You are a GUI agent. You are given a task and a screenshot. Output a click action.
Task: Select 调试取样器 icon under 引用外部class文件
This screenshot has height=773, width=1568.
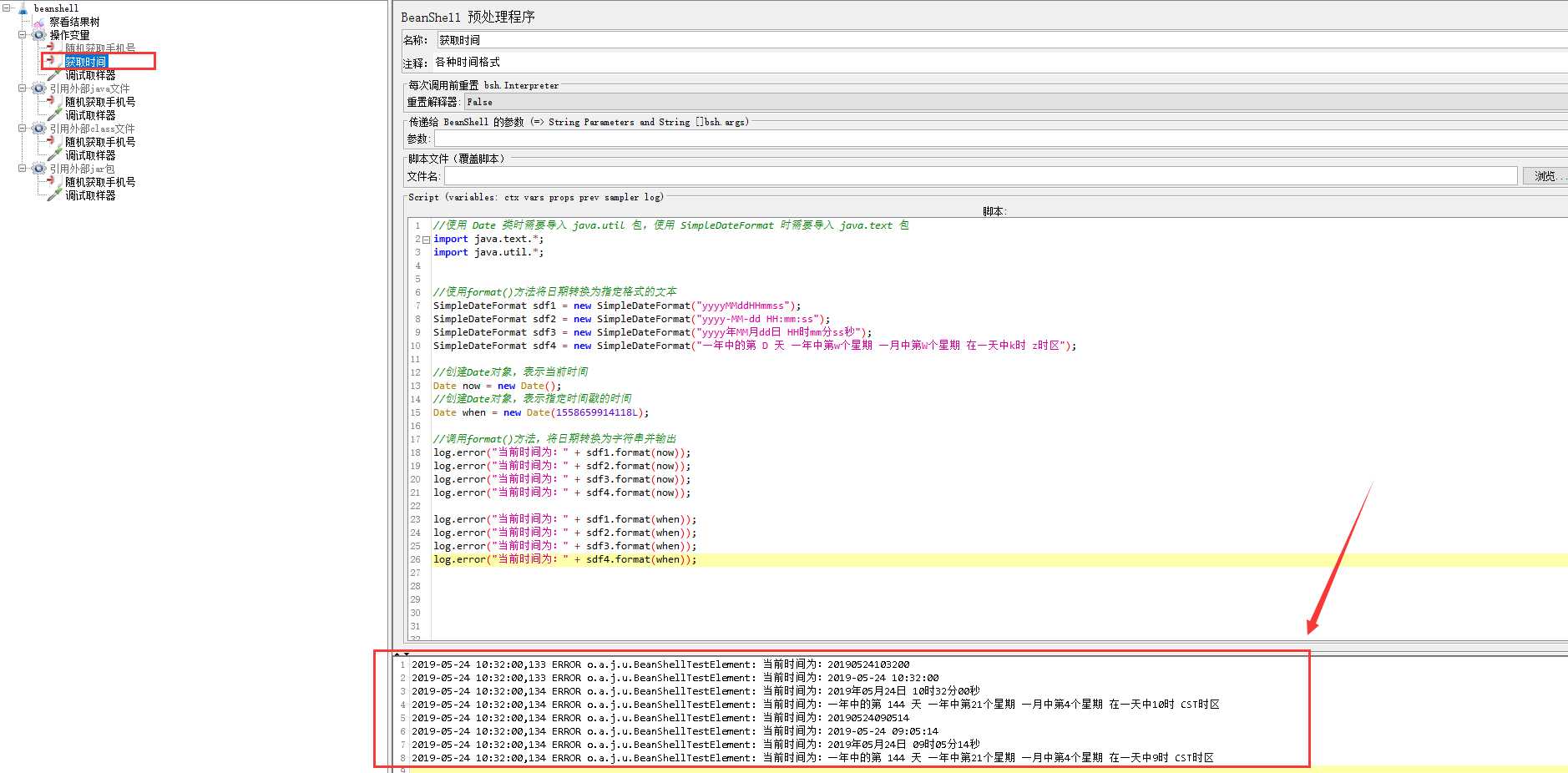point(54,155)
